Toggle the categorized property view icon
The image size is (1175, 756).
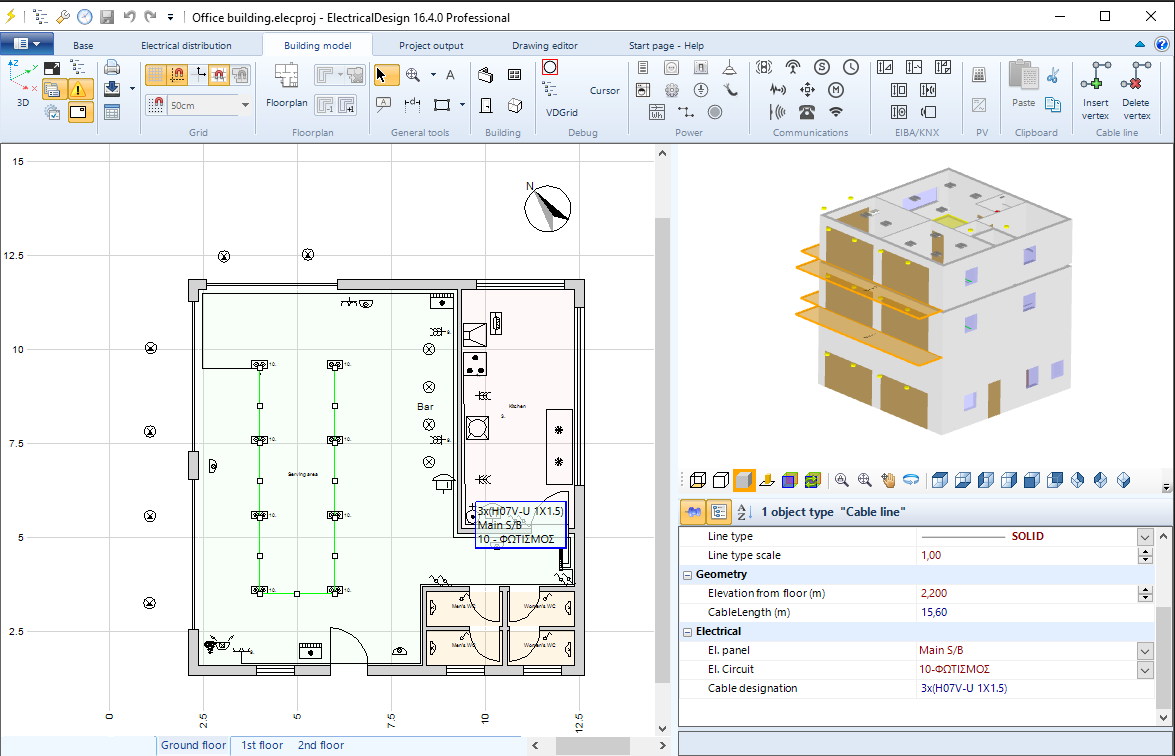point(719,511)
